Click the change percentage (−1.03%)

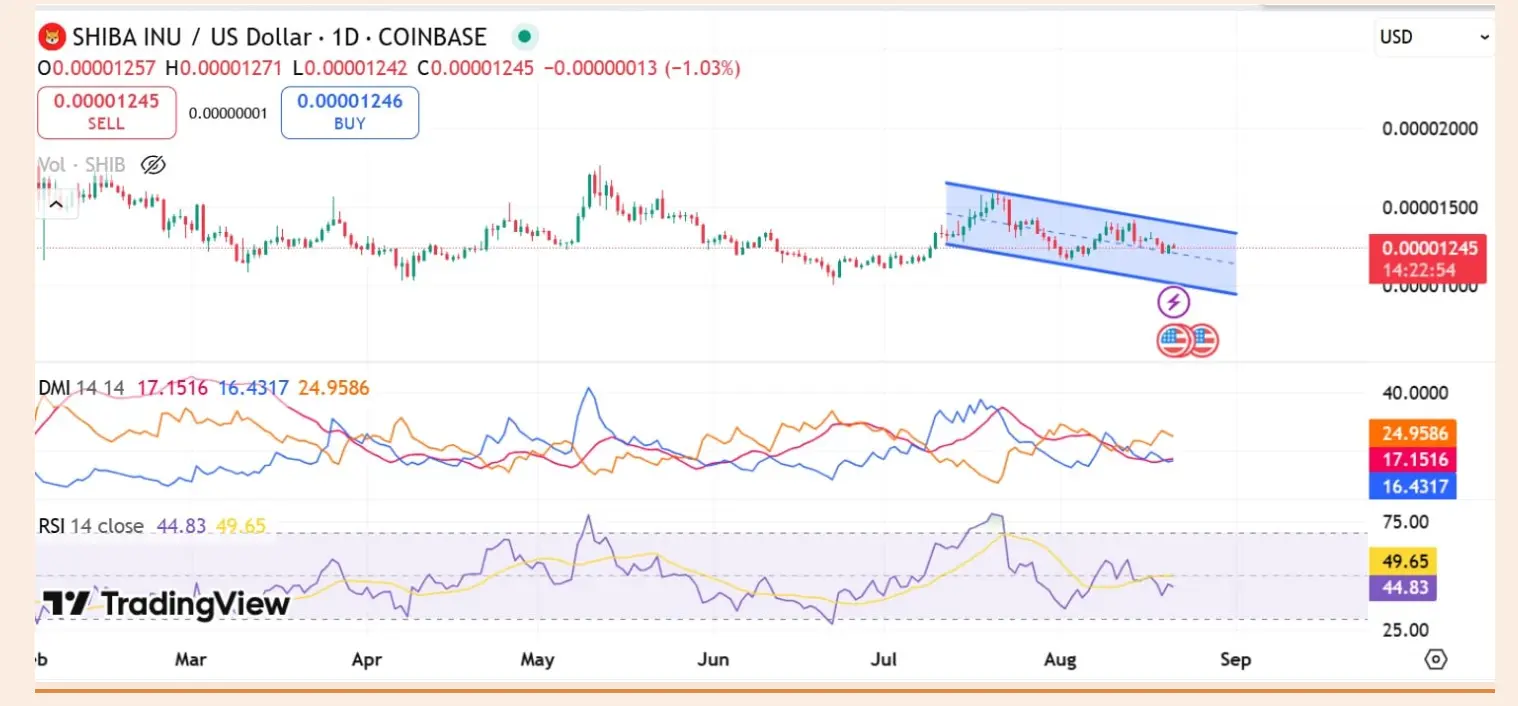click(703, 69)
